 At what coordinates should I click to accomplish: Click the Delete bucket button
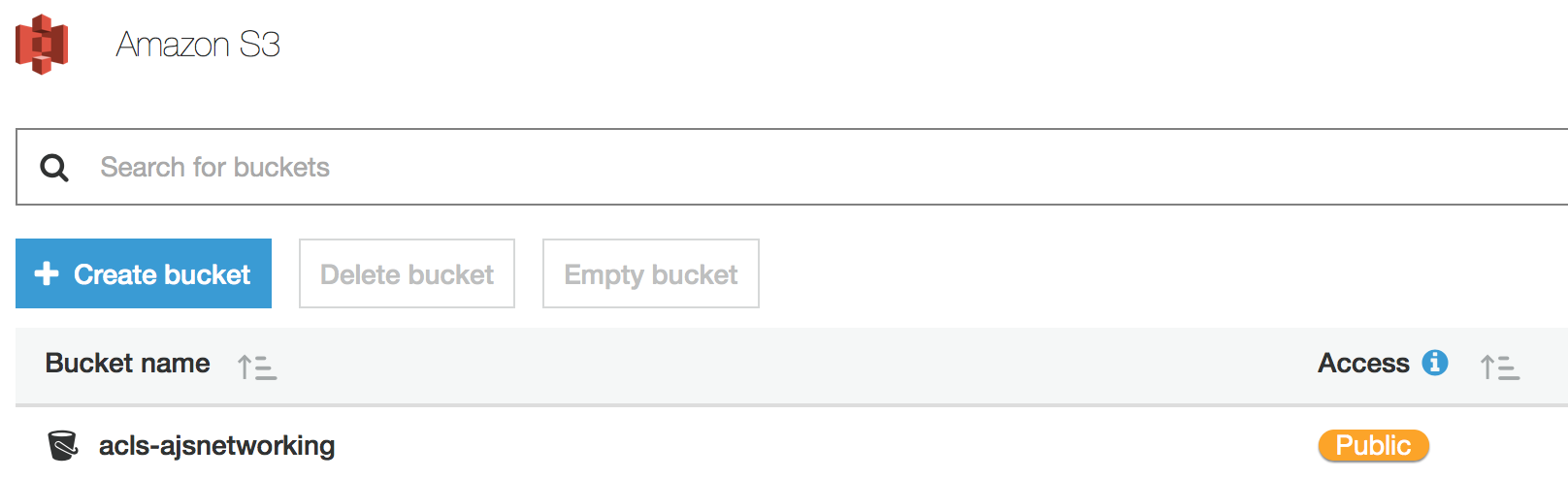(x=407, y=273)
